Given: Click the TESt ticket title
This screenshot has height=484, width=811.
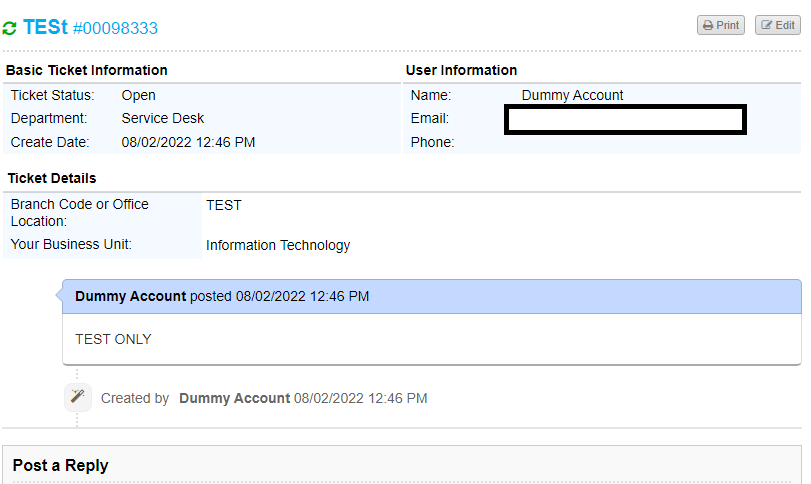Looking at the screenshot, I should 45,27.
